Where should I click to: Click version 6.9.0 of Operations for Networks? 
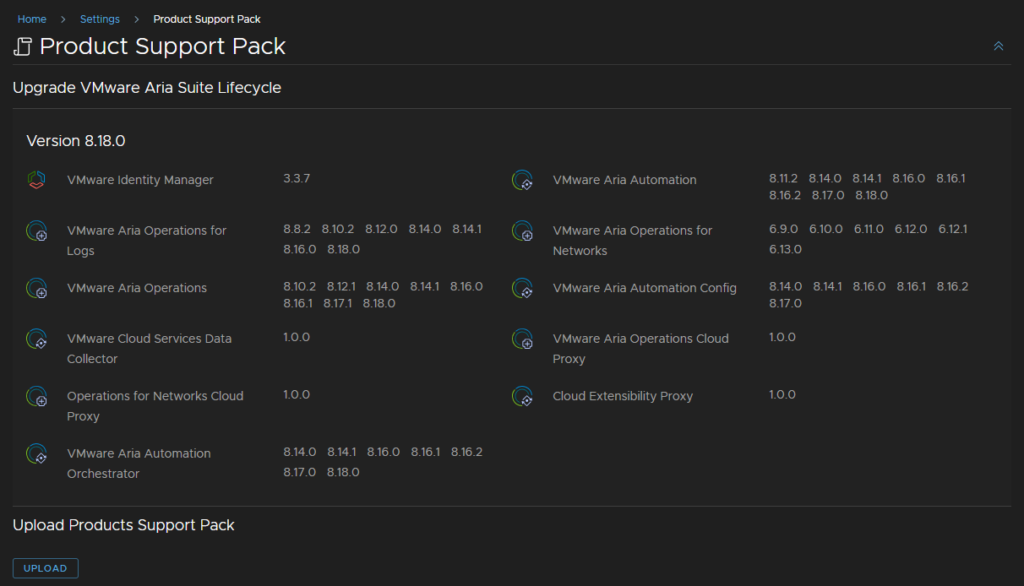[x=784, y=229]
